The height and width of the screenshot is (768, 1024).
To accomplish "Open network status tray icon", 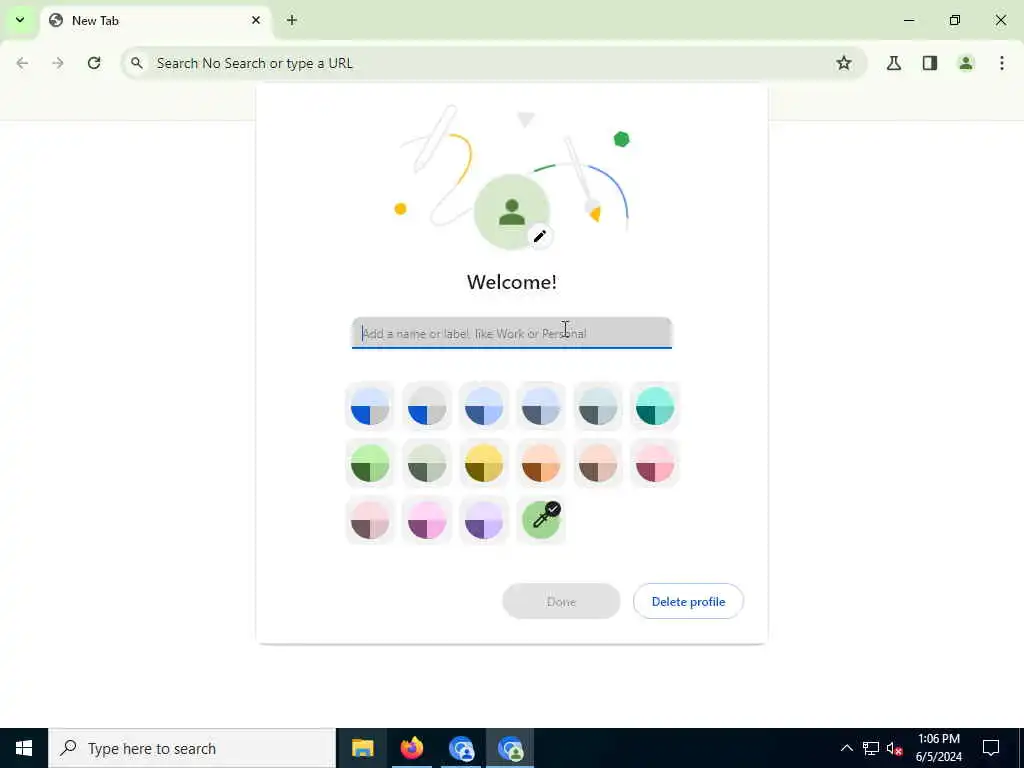I will (x=871, y=748).
